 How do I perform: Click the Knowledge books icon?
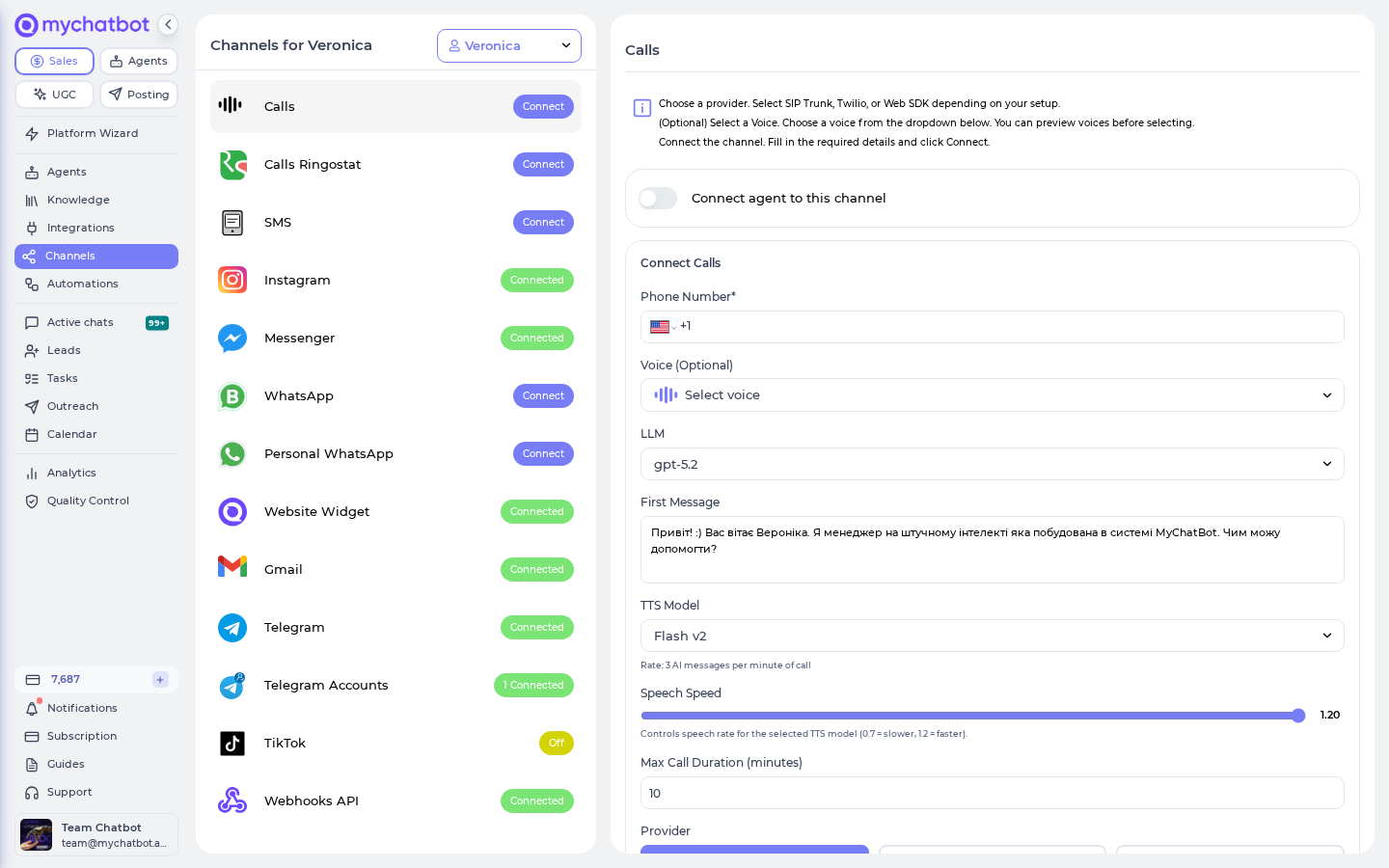32,201
